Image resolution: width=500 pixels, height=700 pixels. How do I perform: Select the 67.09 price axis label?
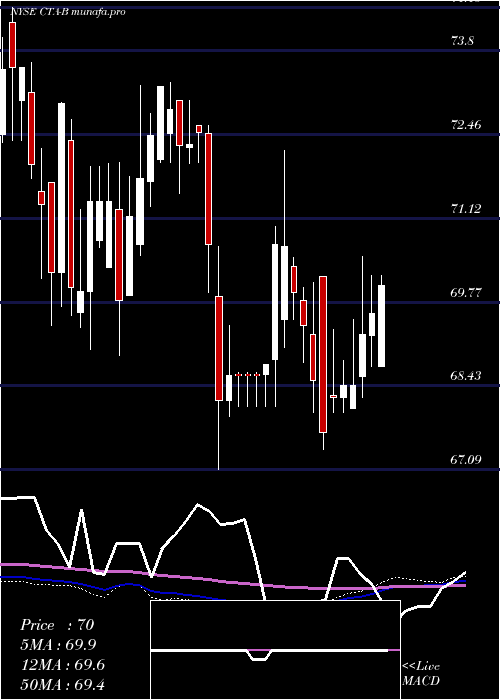click(x=466, y=459)
